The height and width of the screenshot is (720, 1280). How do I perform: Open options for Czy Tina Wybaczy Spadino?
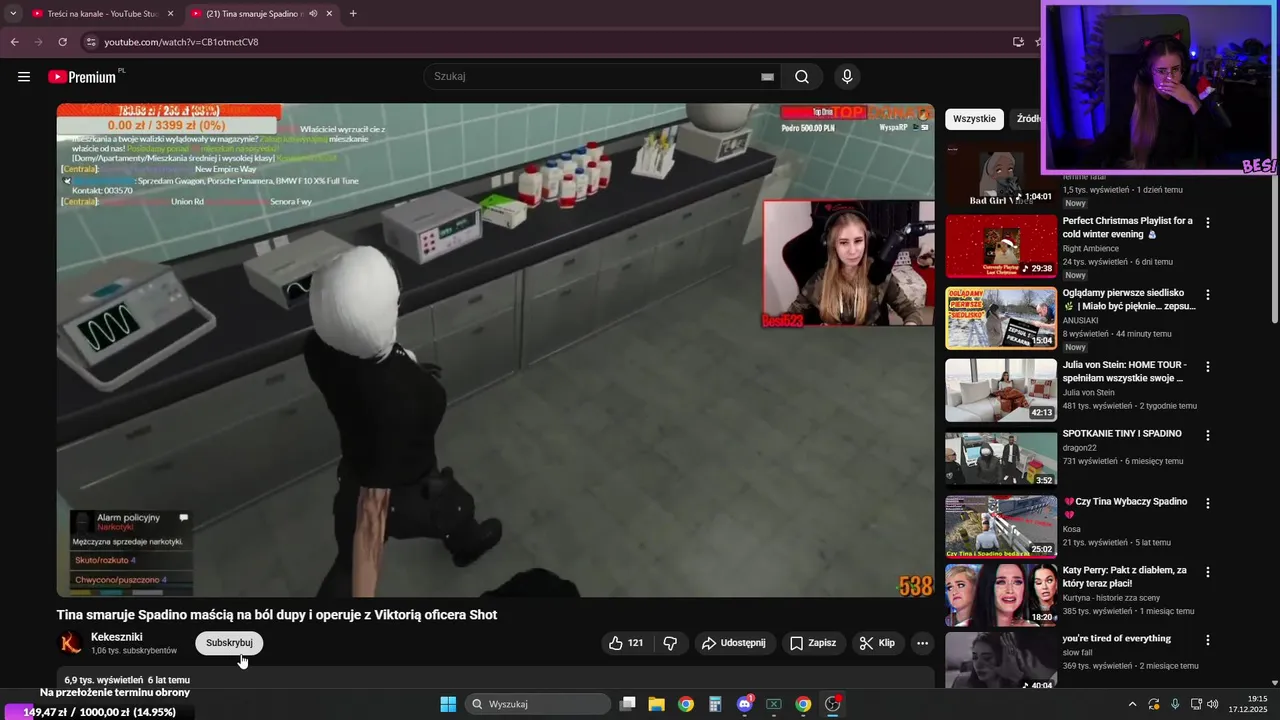(1207, 503)
